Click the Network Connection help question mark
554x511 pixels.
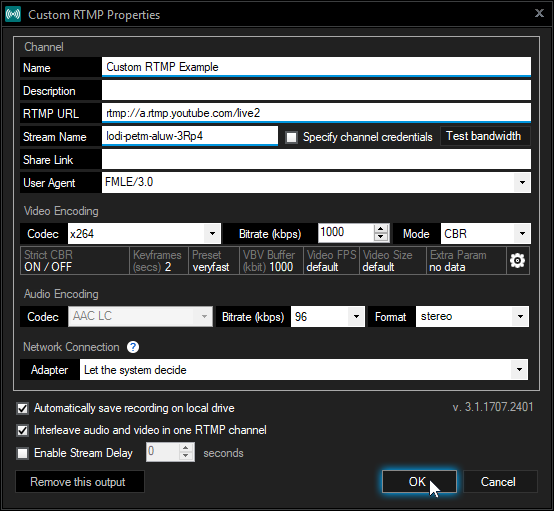133,347
